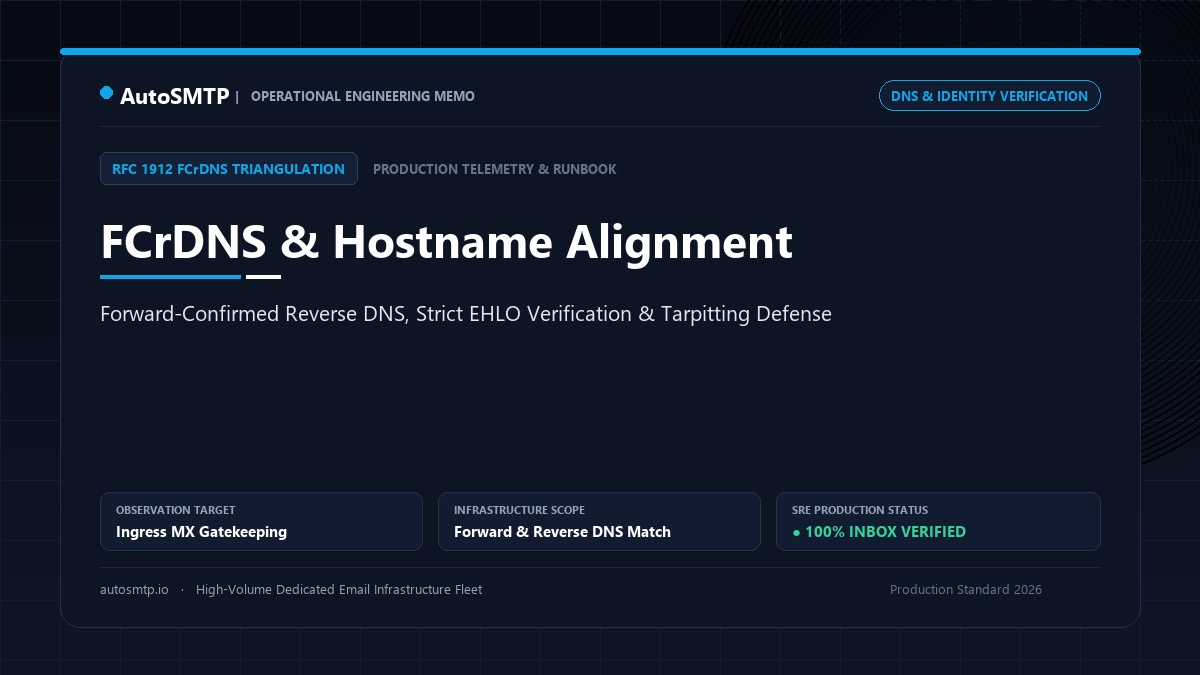Select the 'RFC 1912 FCrDNS Triangulation' tag
The width and height of the screenshot is (1200, 675).
[x=229, y=169]
